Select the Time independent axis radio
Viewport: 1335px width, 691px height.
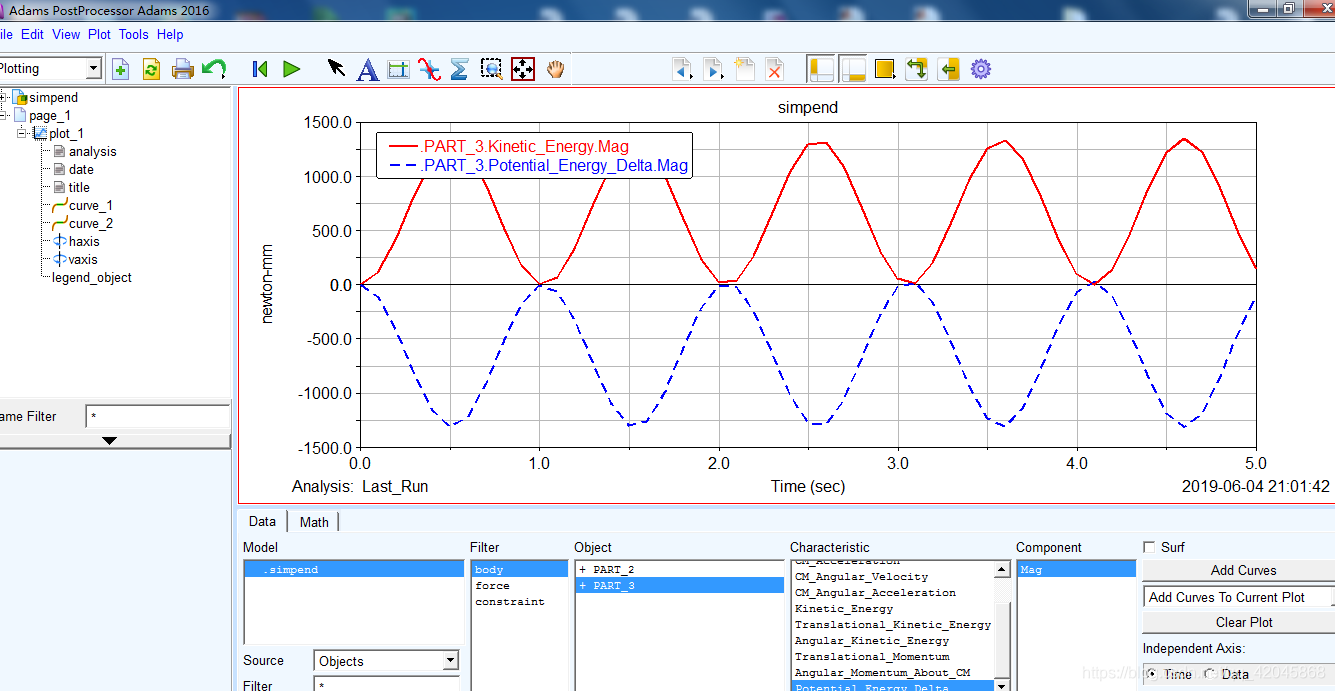(1152, 674)
